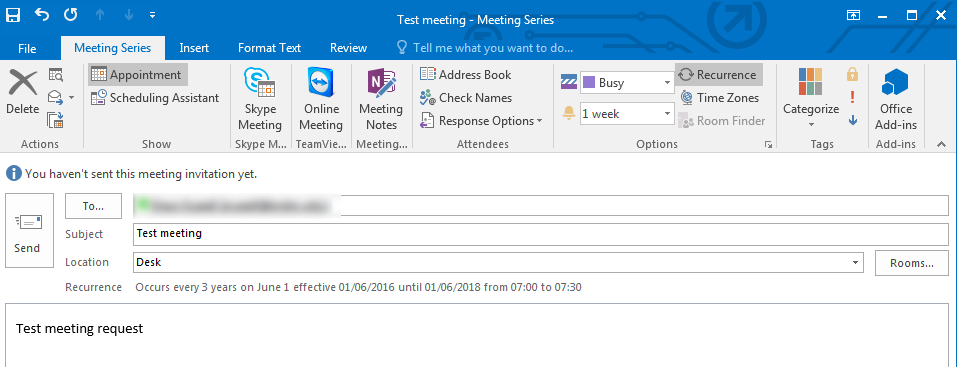Switch to the Insert tab
Screen dimensions: 957x367
[x=194, y=48]
